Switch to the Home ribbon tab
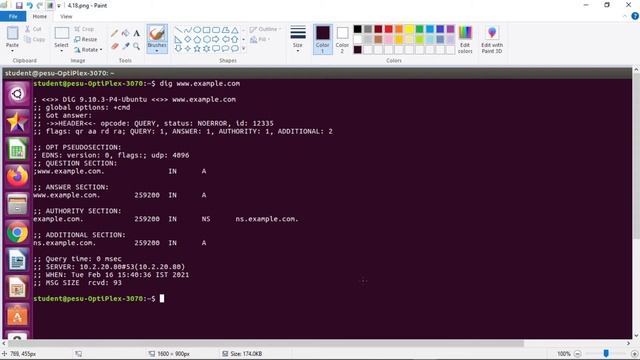The width and height of the screenshot is (640, 360). [x=40, y=16]
